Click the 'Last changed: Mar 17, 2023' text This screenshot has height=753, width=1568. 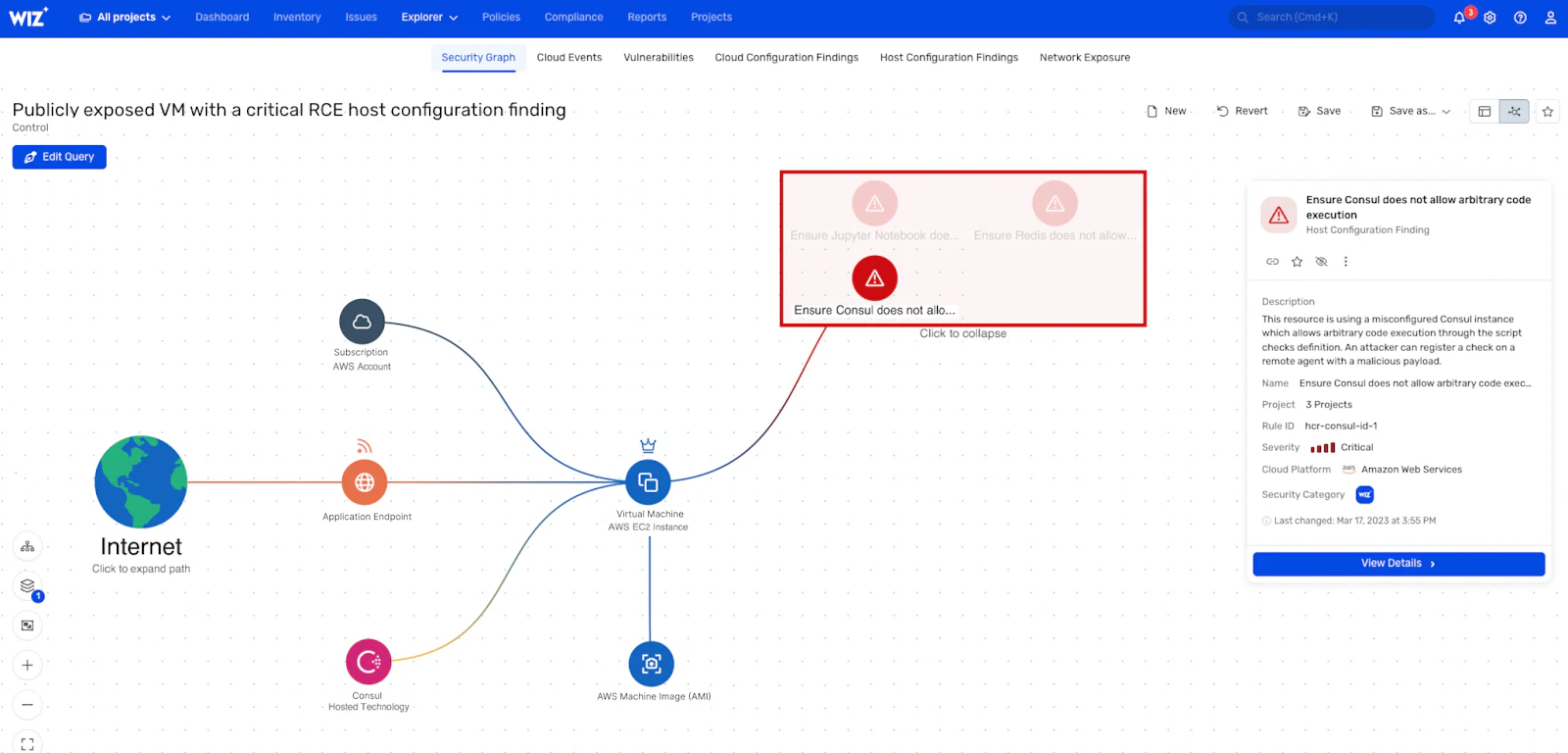click(1354, 521)
